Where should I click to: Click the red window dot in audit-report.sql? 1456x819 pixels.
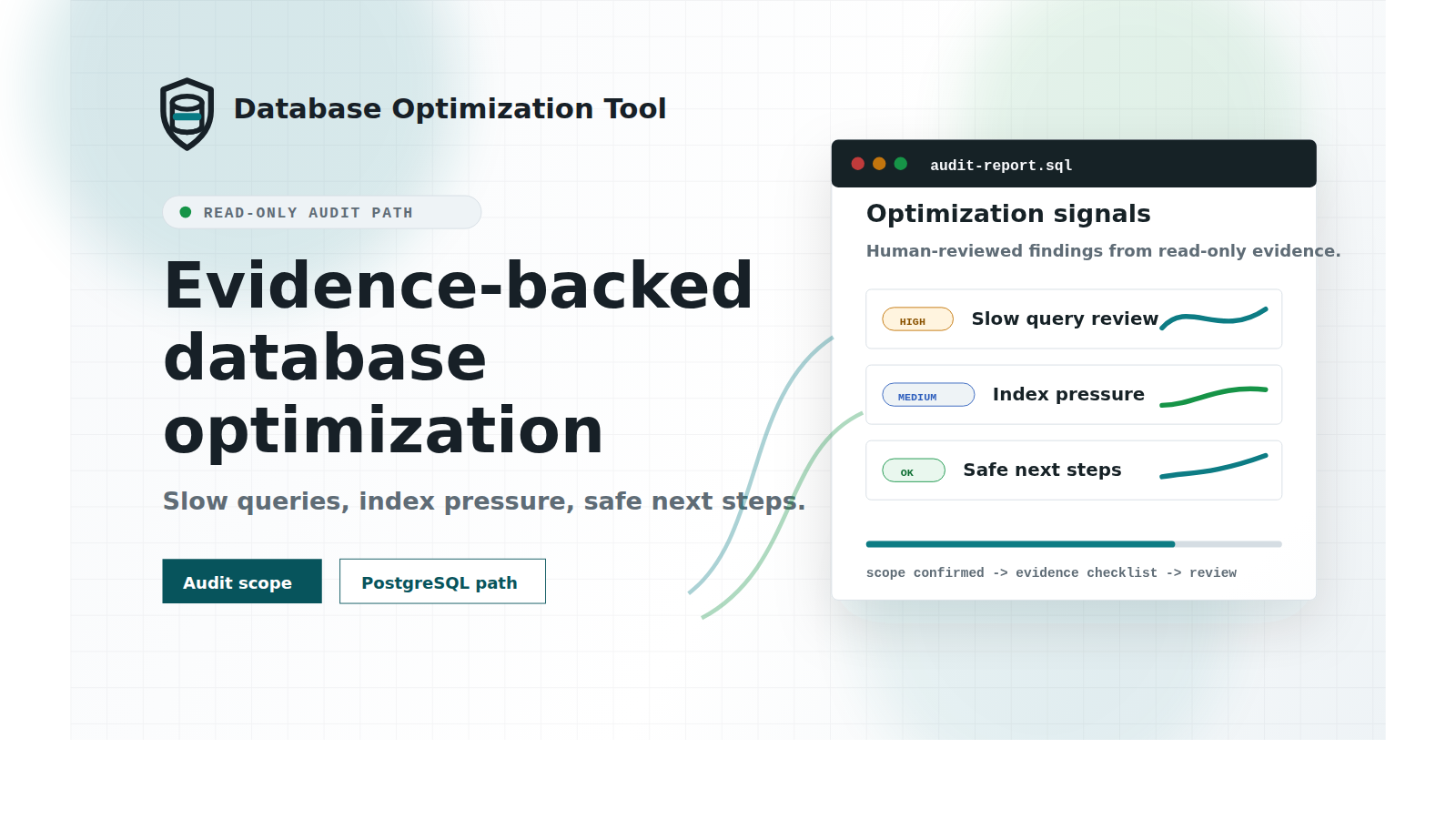857,164
